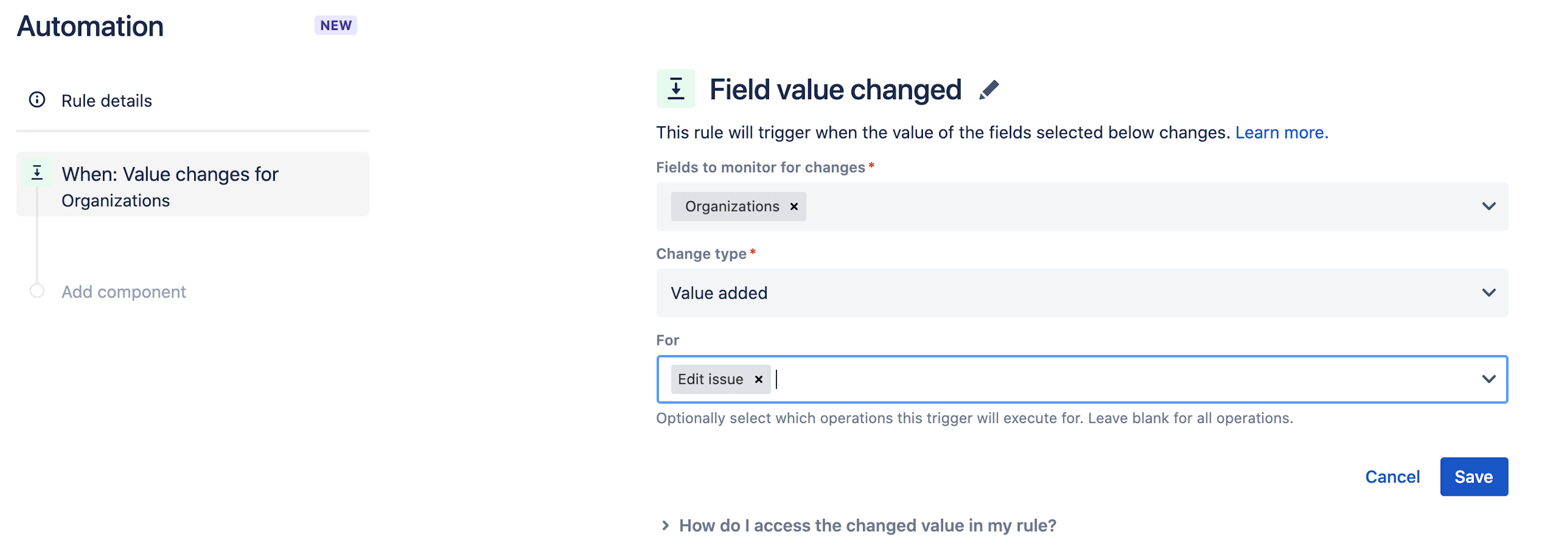Cancel the trigger edits
The width and height of the screenshot is (1568, 558).
click(1393, 477)
